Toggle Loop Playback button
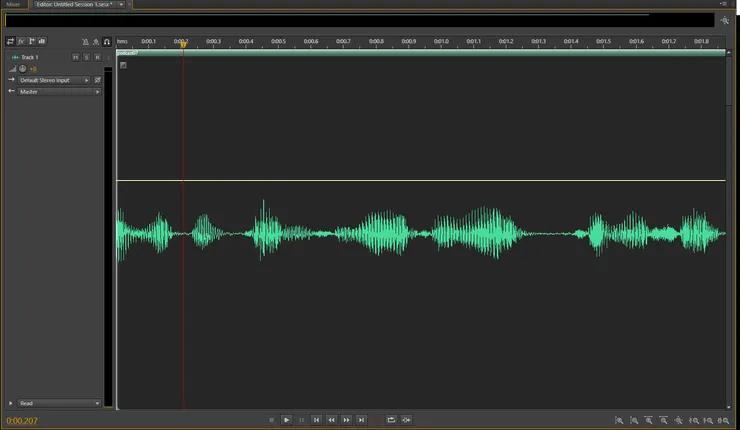Screen dimensions: 740x430 click(391, 420)
